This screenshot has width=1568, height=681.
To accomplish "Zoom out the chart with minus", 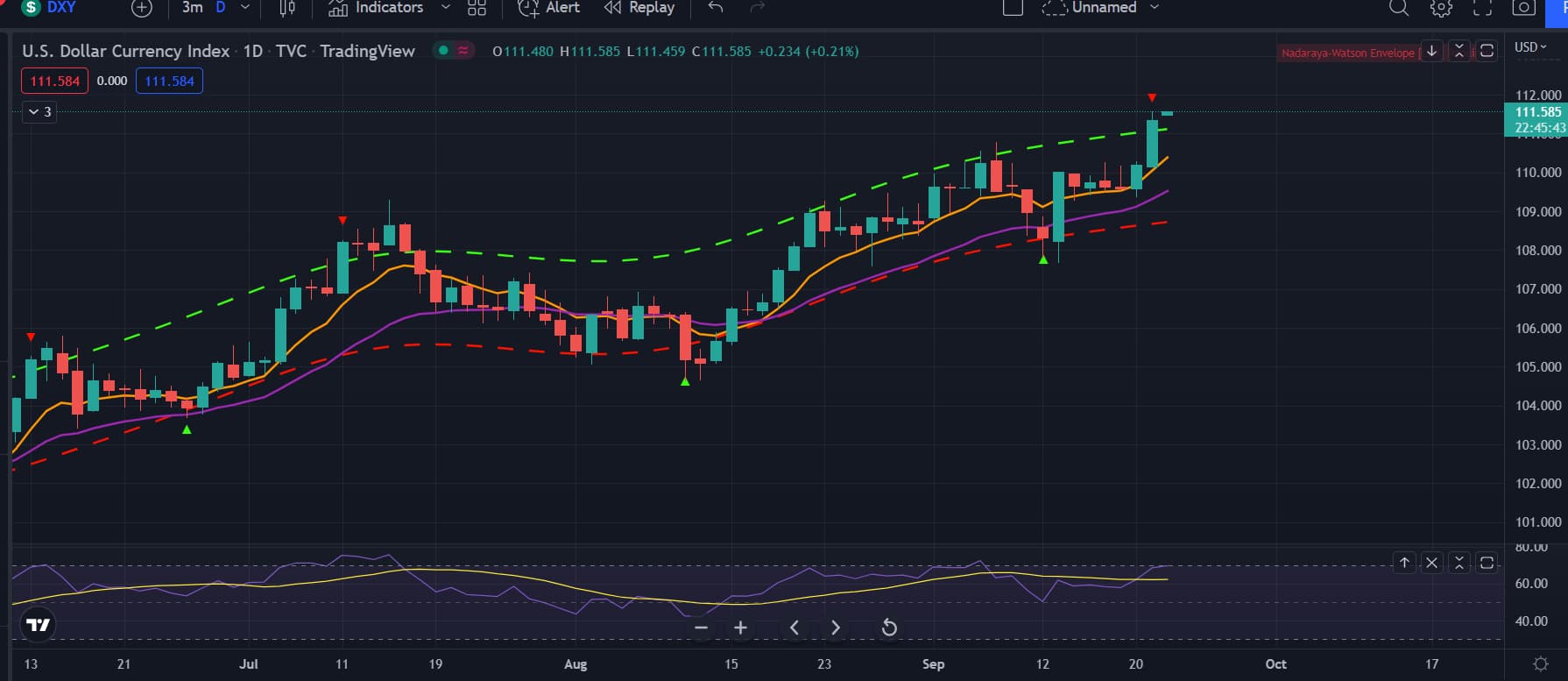I will coord(701,628).
